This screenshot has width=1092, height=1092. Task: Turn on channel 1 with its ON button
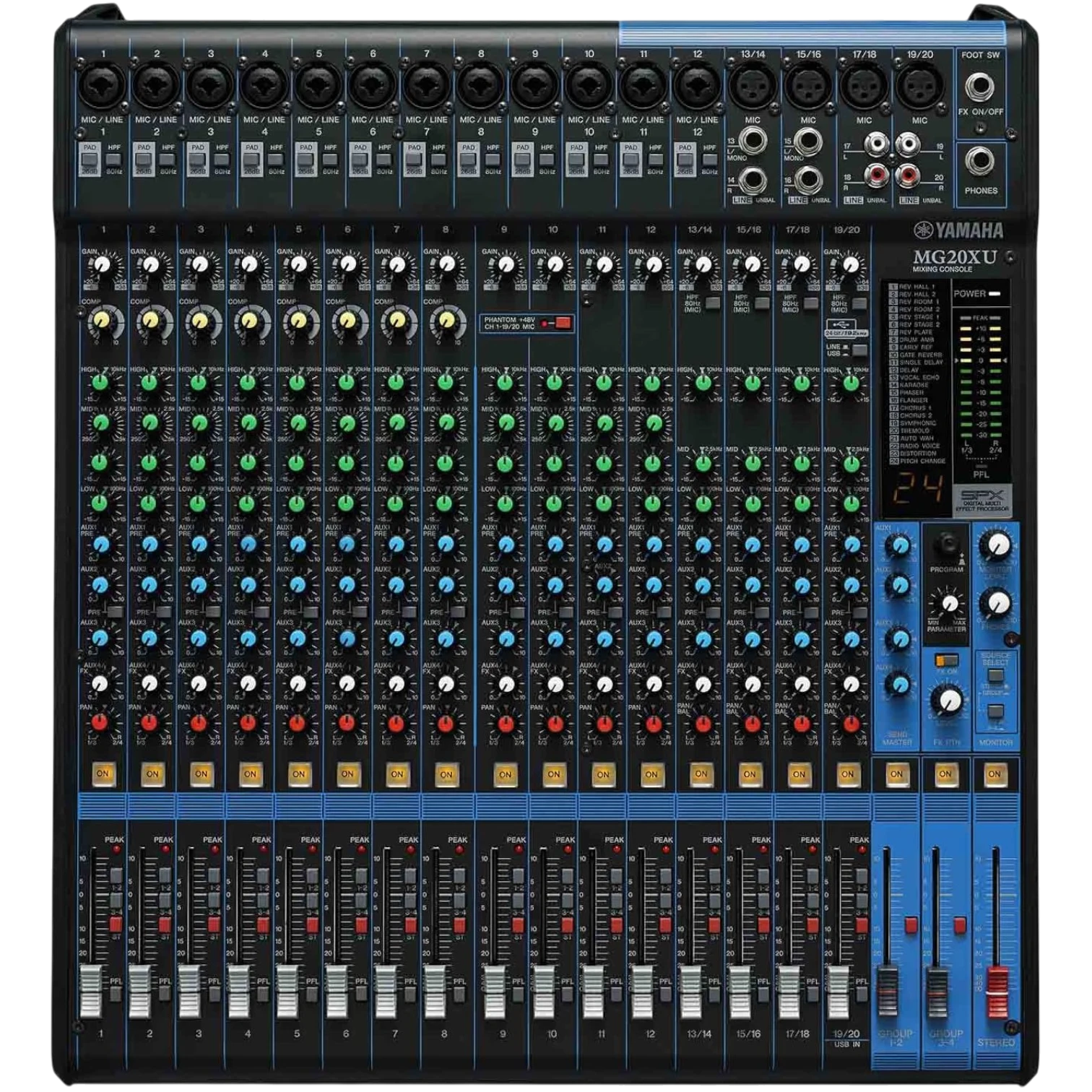[103, 774]
